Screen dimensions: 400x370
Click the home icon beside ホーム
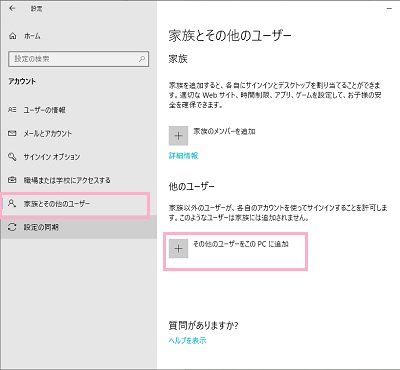13,36
